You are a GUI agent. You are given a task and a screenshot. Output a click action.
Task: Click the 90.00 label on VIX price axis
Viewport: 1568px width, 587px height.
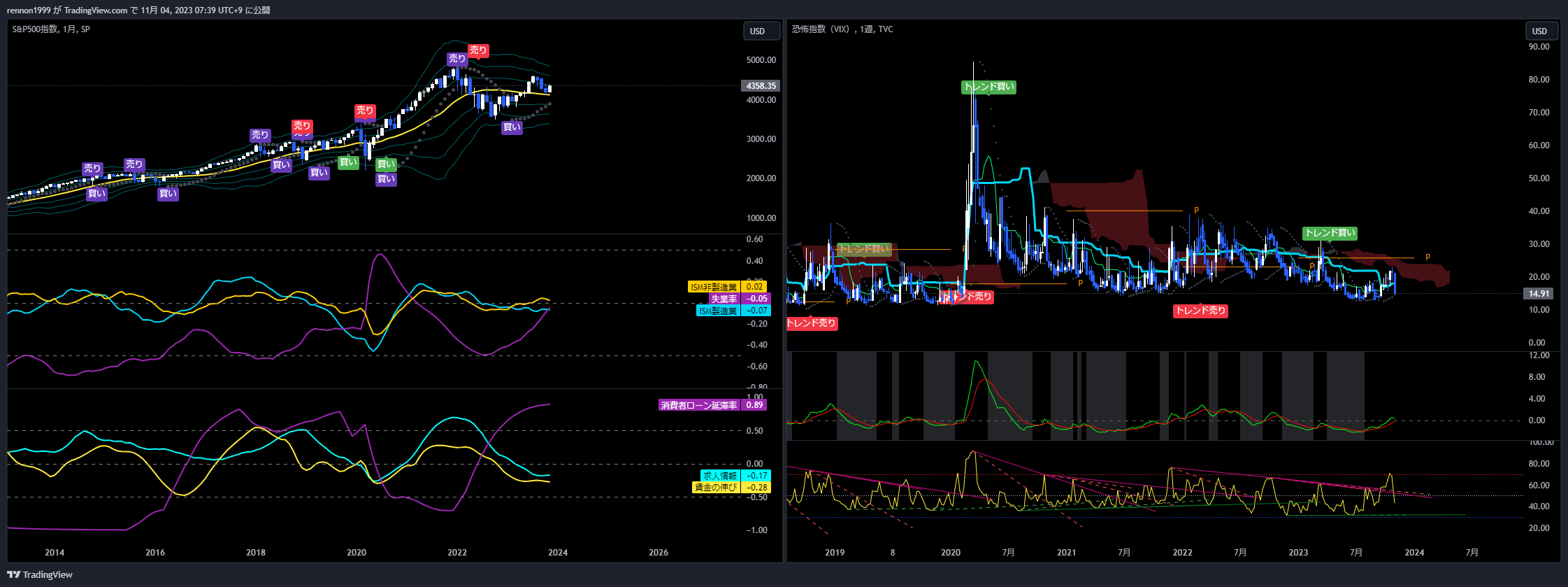click(x=1539, y=47)
